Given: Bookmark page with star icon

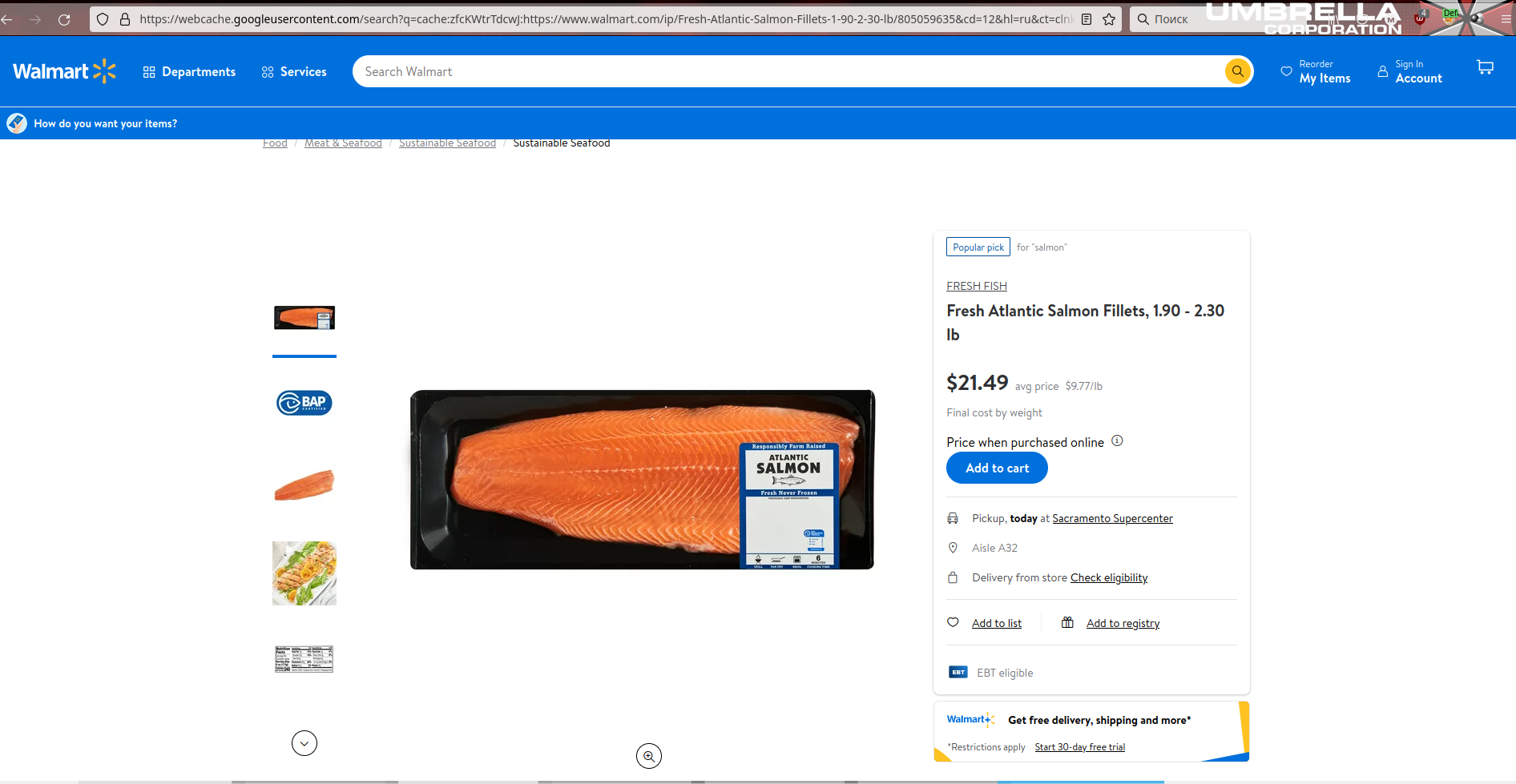Looking at the screenshot, I should click(1109, 19).
